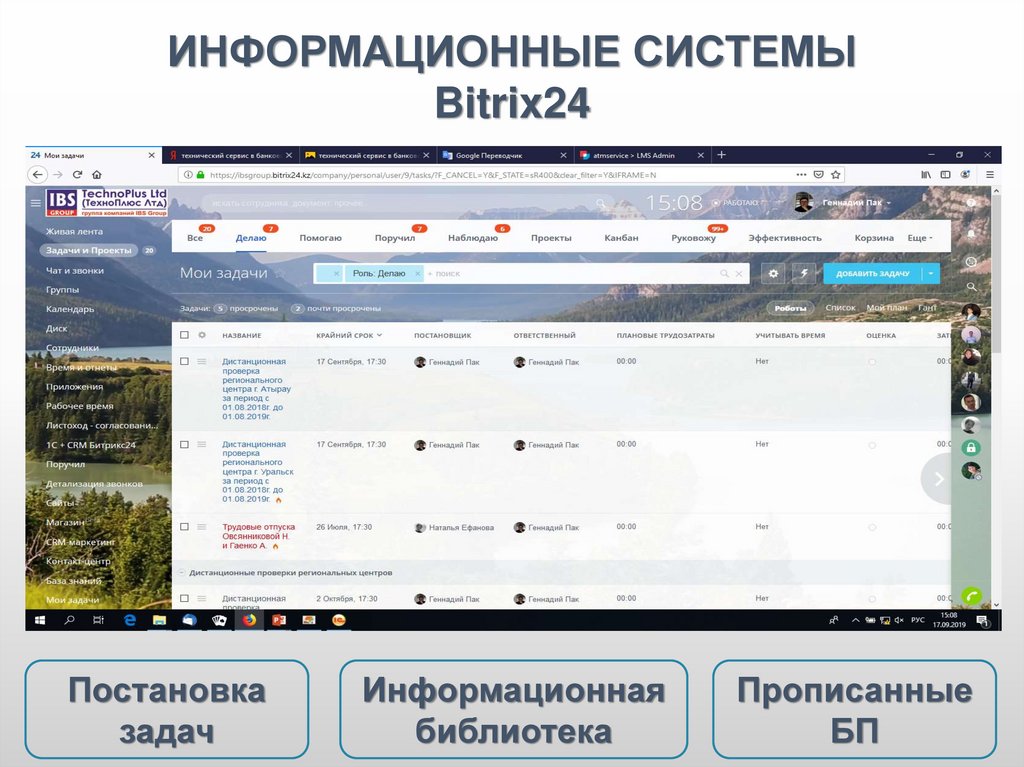Screen dimensions: 1024x767
Task: Remove the 'Роль: Делаю' filter chip
Action: click(x=417, y=274)
